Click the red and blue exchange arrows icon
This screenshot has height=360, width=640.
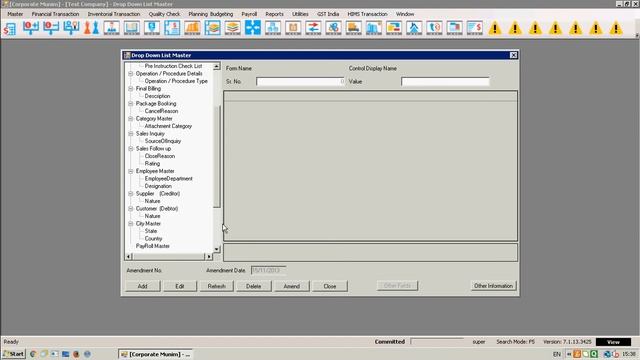pyautogui.click(x=313, y=28)
